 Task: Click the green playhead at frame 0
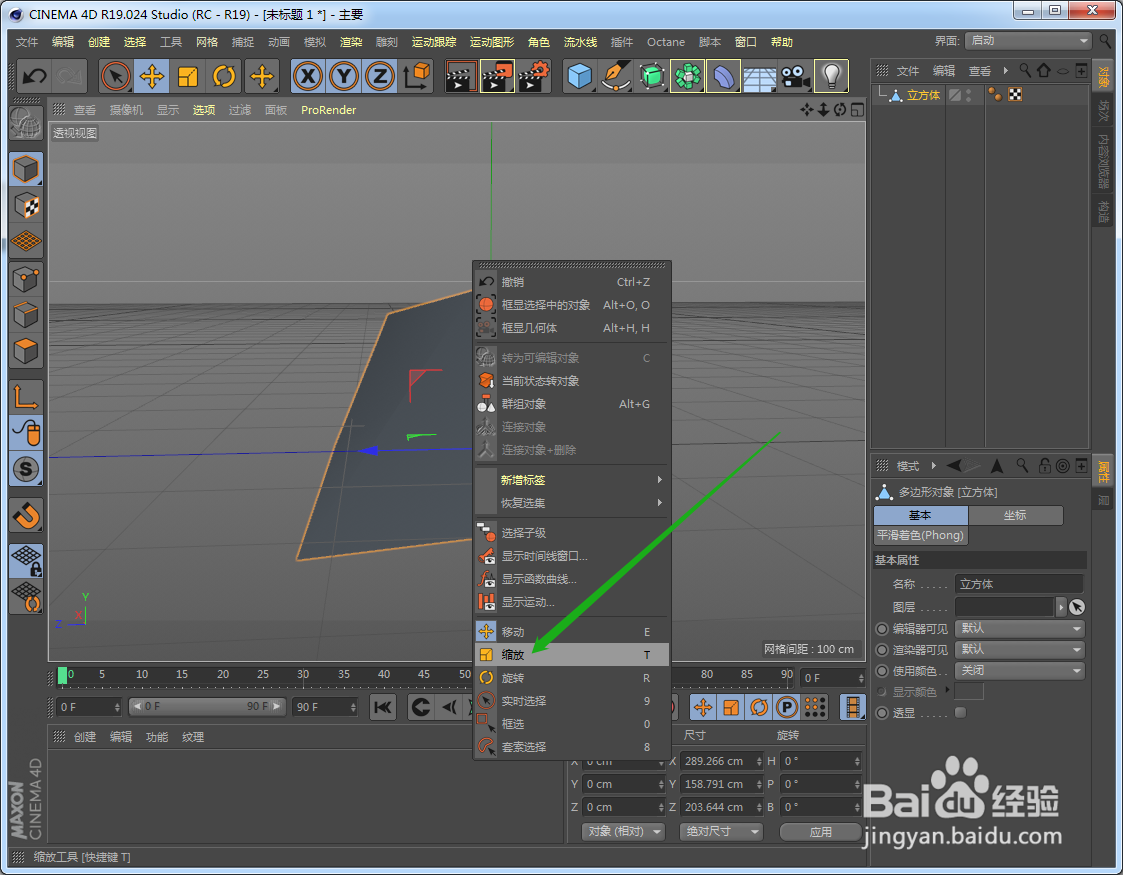(x=62, y=675)
